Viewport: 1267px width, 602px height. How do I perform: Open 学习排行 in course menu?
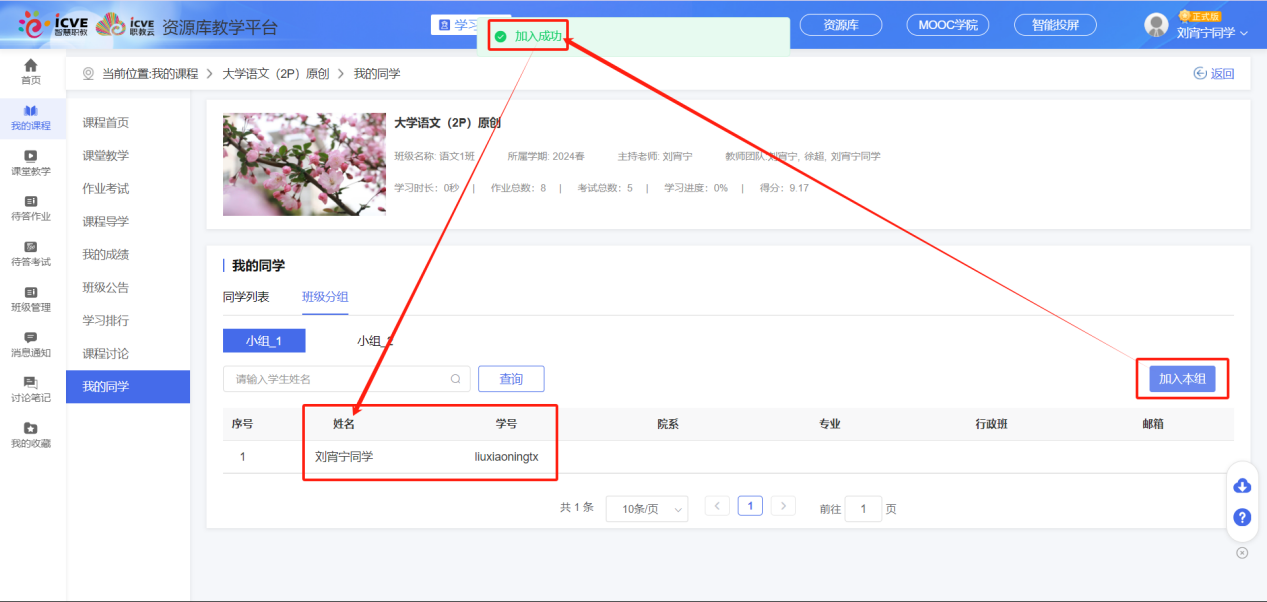click(105, 321)
